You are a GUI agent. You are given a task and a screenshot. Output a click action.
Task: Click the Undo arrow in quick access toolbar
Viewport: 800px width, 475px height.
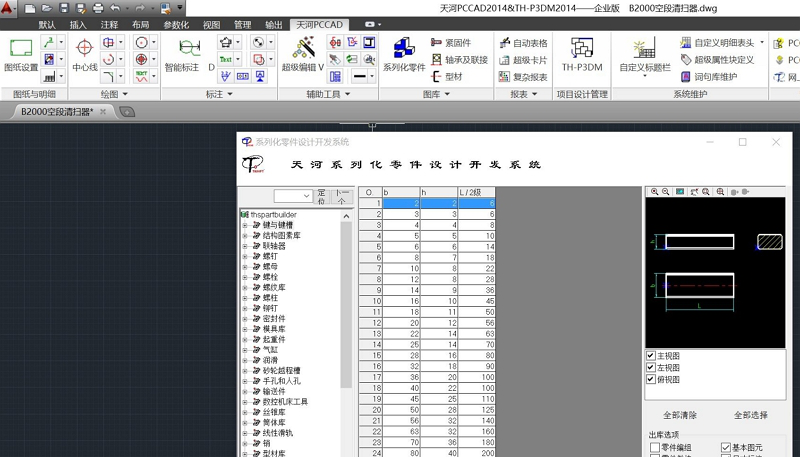click(115, 8)
